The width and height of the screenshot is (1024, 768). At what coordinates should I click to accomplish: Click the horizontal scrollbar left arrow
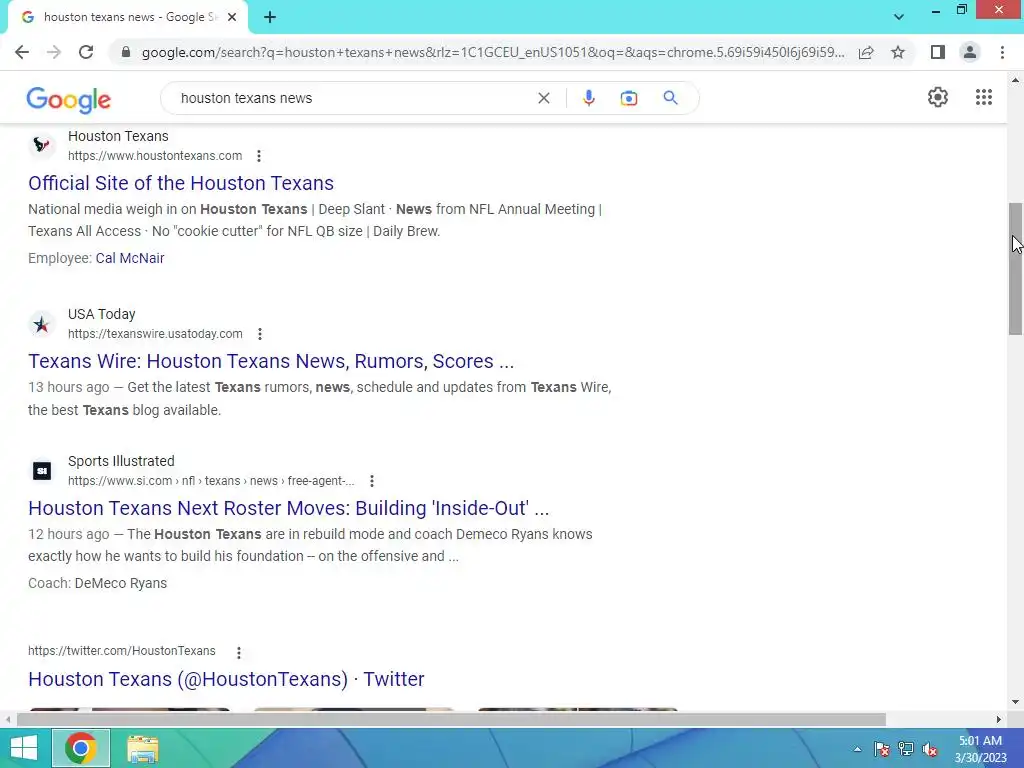(7, 720)
